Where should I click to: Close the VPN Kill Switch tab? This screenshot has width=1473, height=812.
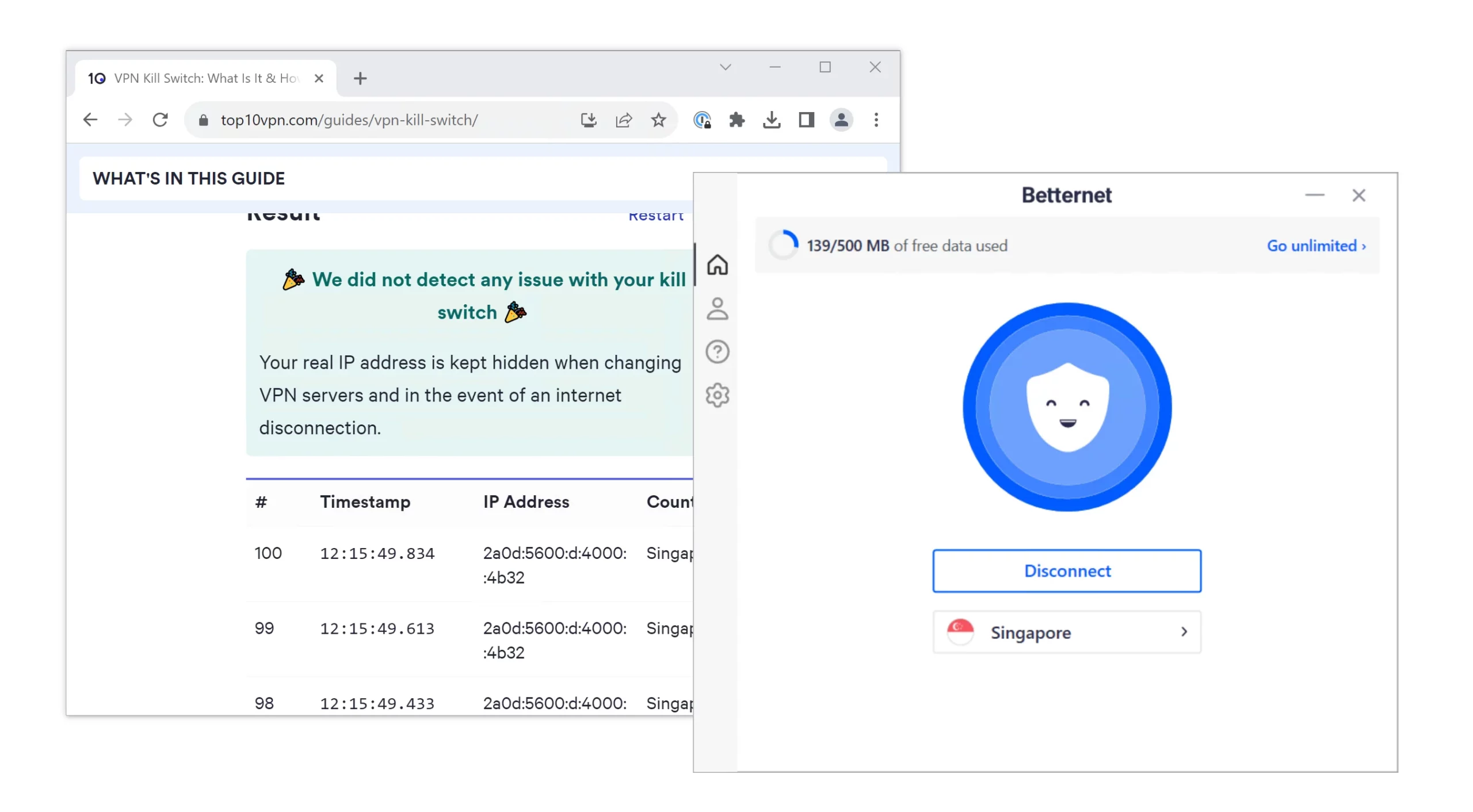[x=319, y=78]
